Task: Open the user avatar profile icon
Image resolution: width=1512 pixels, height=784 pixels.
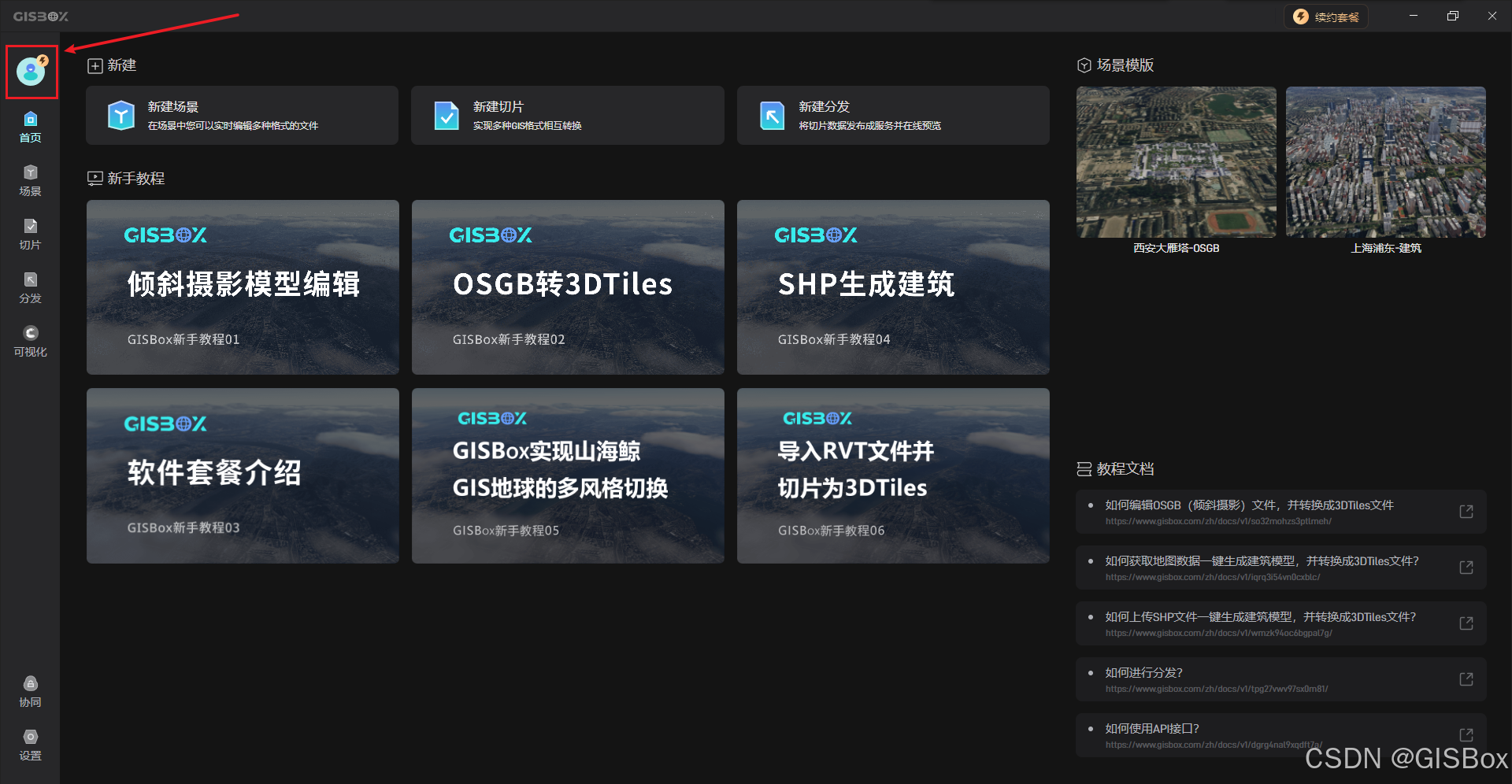Action: tap(31, 72)
